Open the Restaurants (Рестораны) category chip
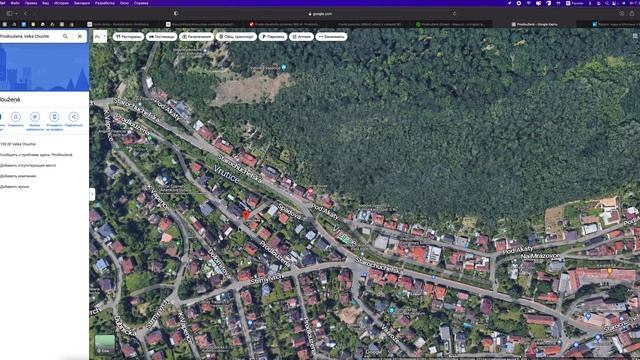Image resolution: width=640 pixels, height=360 pixels. [x=128, y=37]
